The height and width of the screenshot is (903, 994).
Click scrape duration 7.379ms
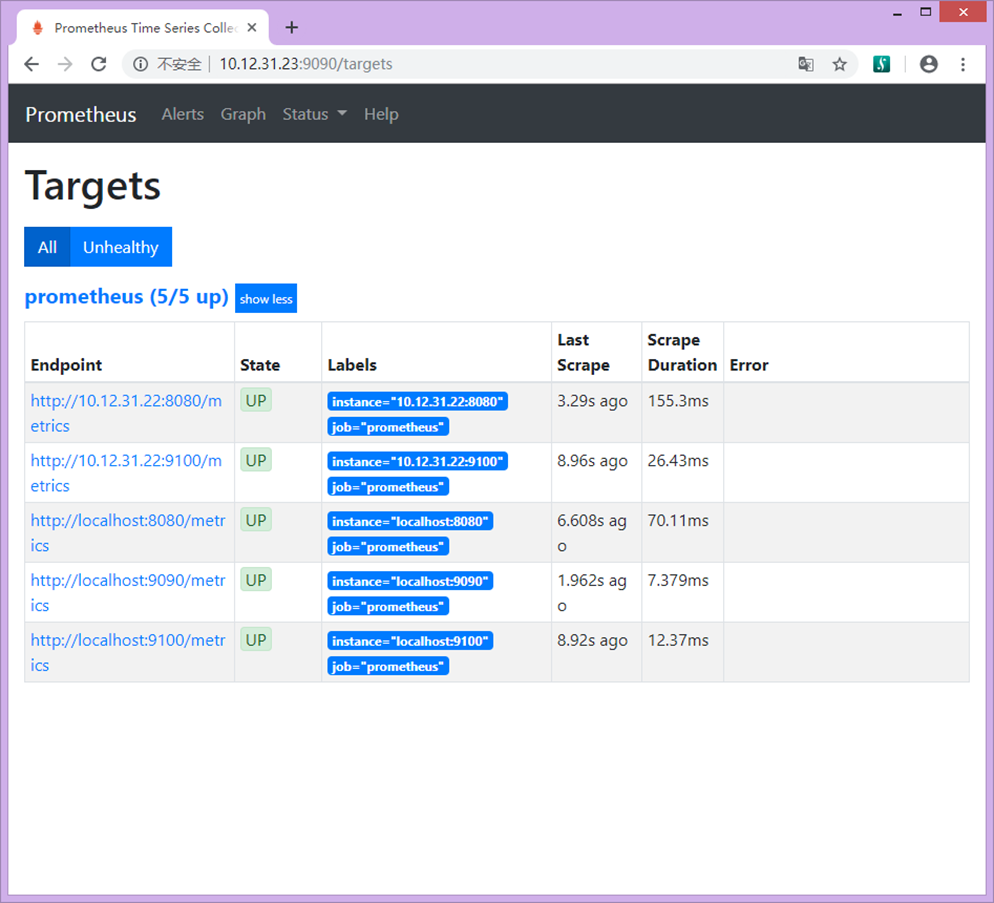pos(678,580)
